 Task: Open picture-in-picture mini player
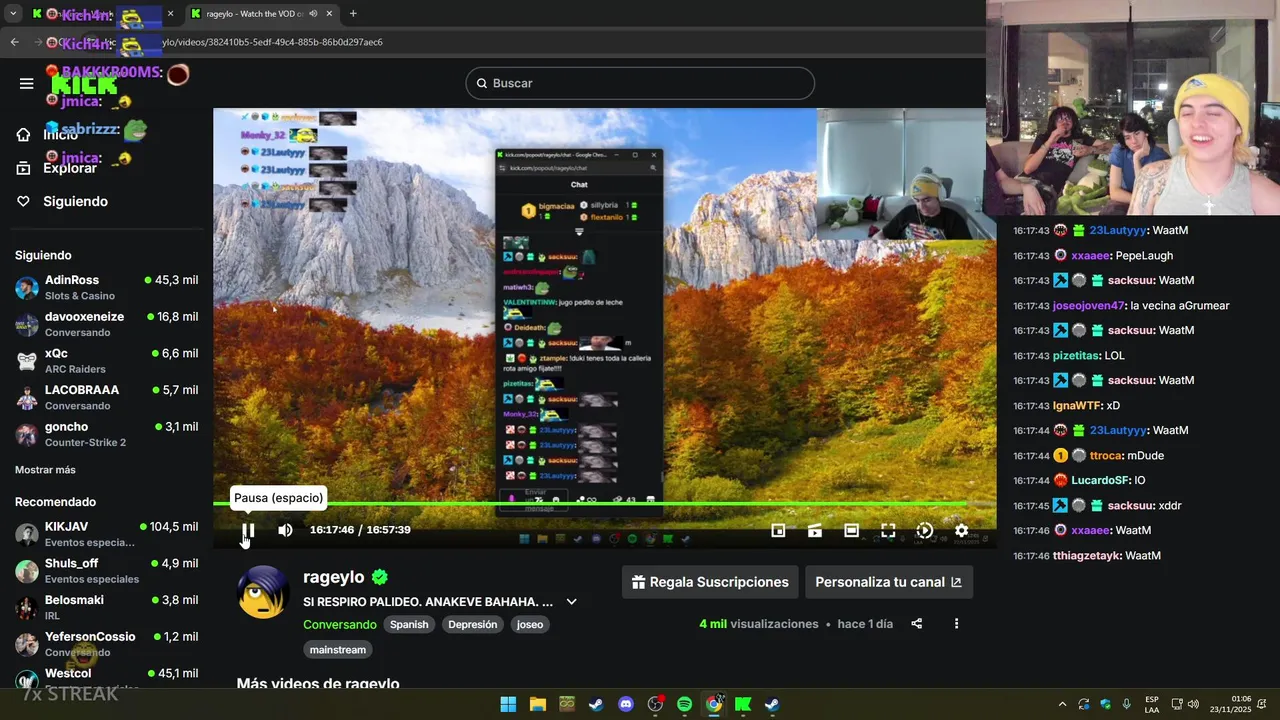coord(778,530)
